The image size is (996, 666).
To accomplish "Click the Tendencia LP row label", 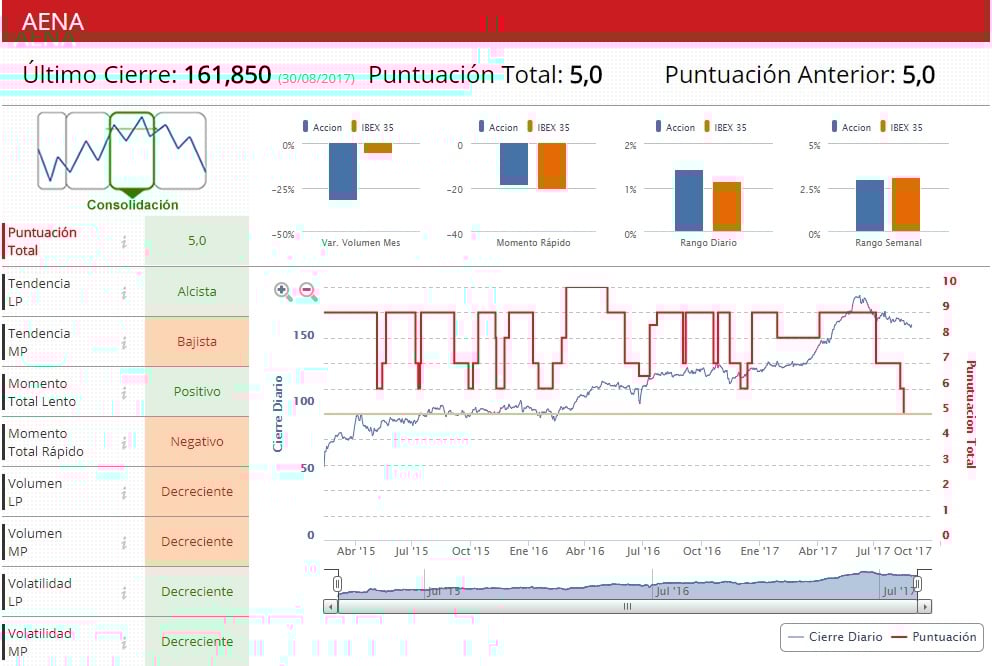I will (x=39, y=292).
